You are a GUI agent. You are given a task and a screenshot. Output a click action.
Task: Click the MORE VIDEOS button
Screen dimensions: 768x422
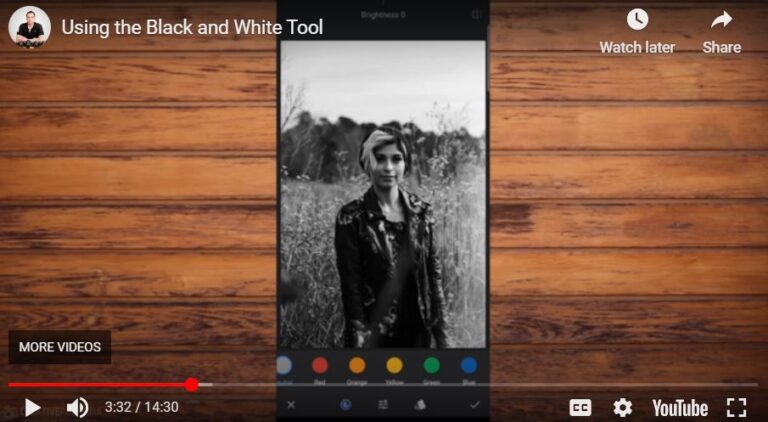[x=60, y=347]
